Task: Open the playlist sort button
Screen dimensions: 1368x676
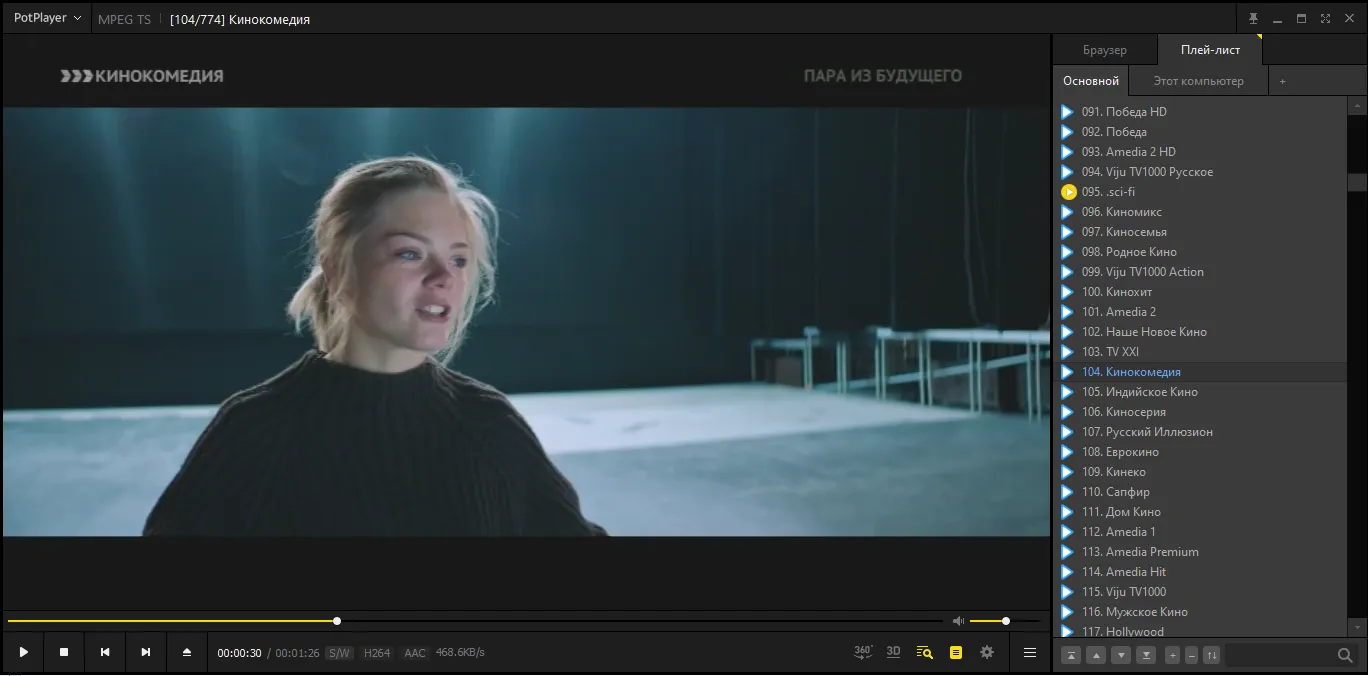Action: pyautogui.click(x=1212, y=655)
